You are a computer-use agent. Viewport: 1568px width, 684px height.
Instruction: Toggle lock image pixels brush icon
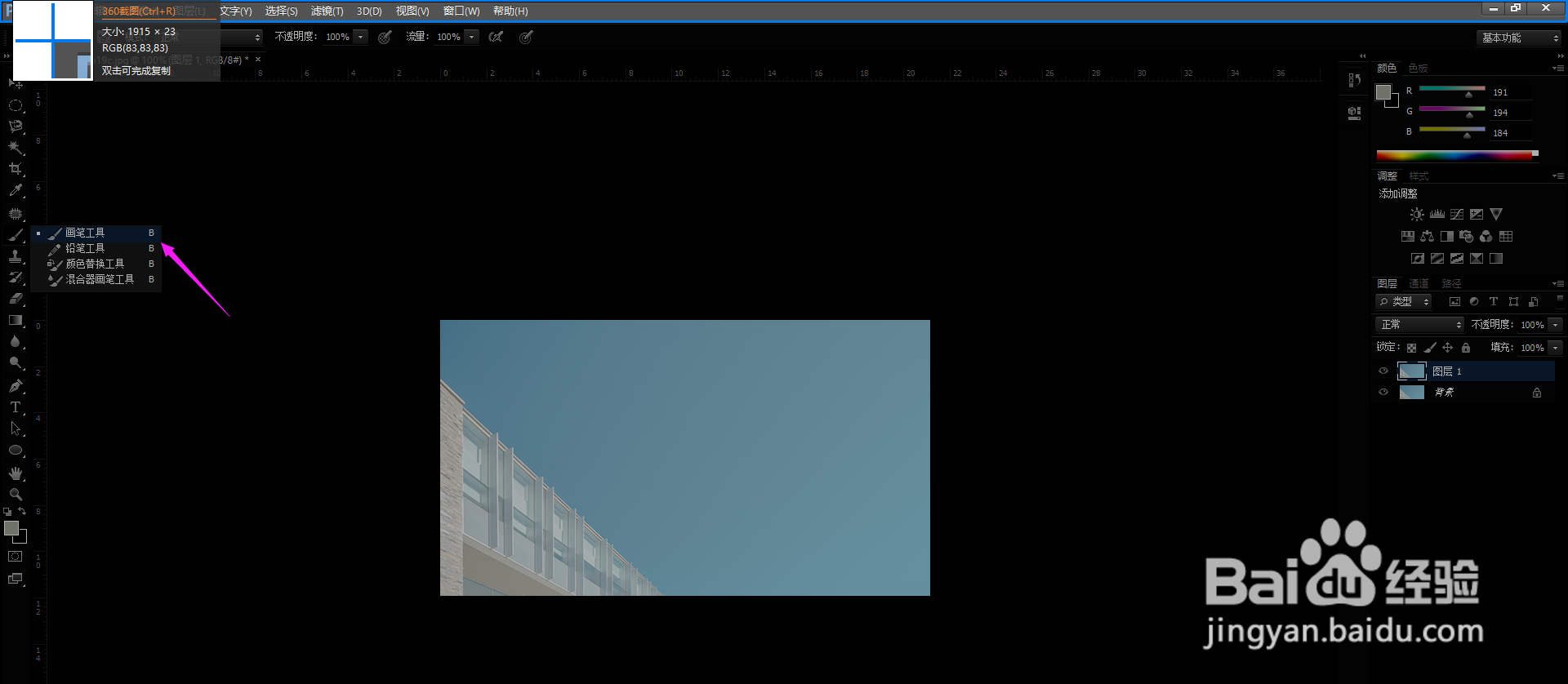[x=1430, y=348]
